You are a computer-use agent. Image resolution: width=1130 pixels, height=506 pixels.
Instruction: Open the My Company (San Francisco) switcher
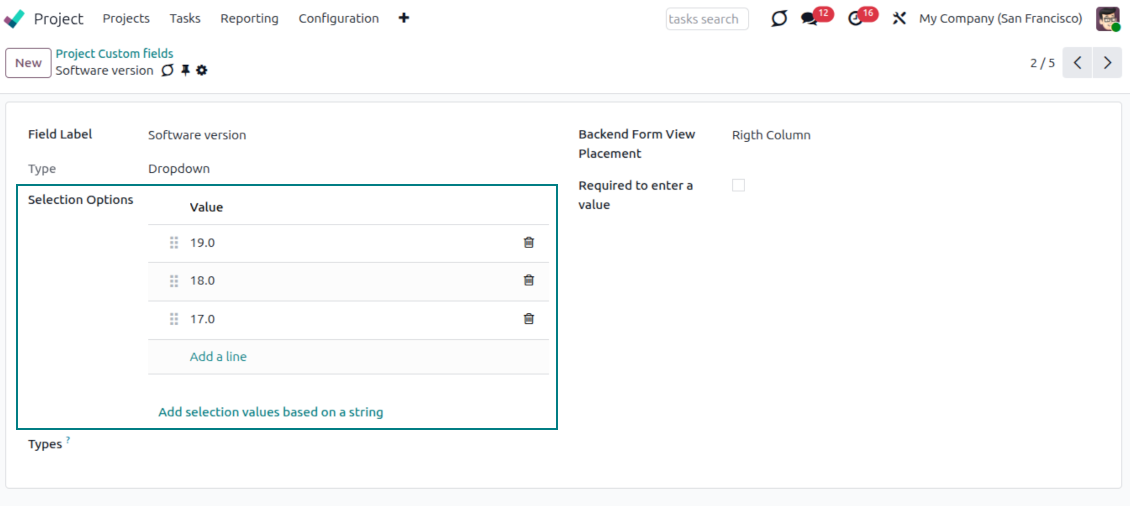1000,19
